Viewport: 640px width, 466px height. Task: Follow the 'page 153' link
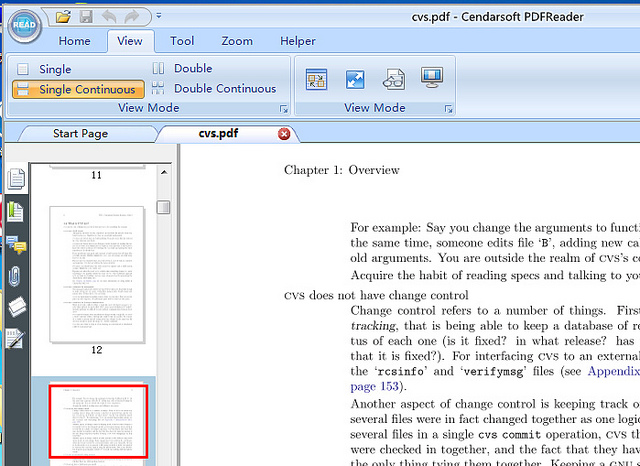[x=374, y=386]
